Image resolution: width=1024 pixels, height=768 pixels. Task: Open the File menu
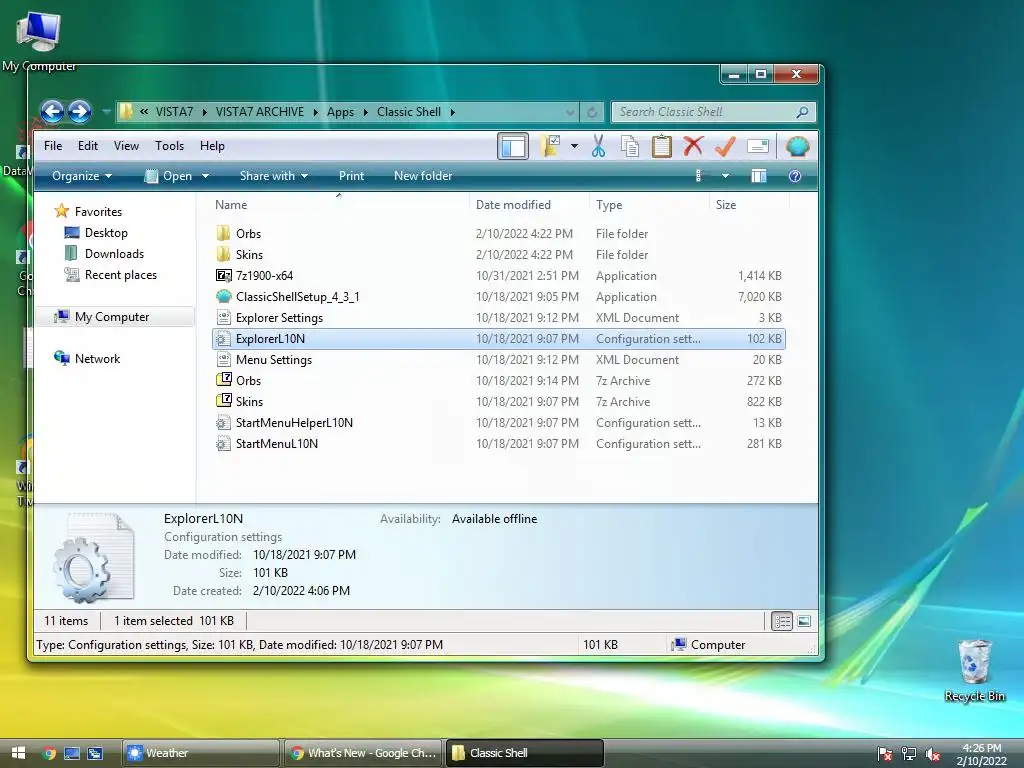(53, 146)
